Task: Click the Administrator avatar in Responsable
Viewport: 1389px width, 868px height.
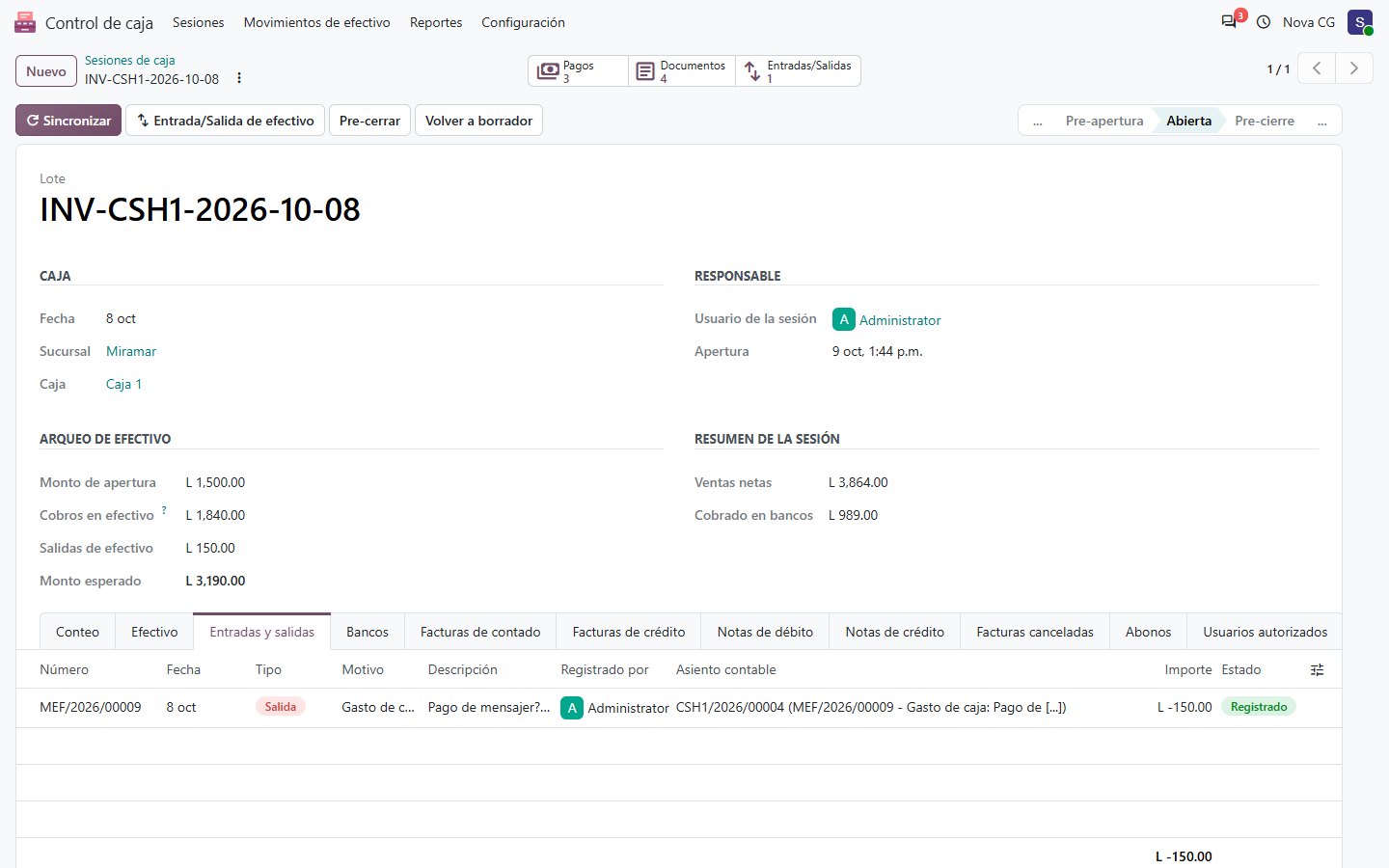Action: [x=844, y=319]
